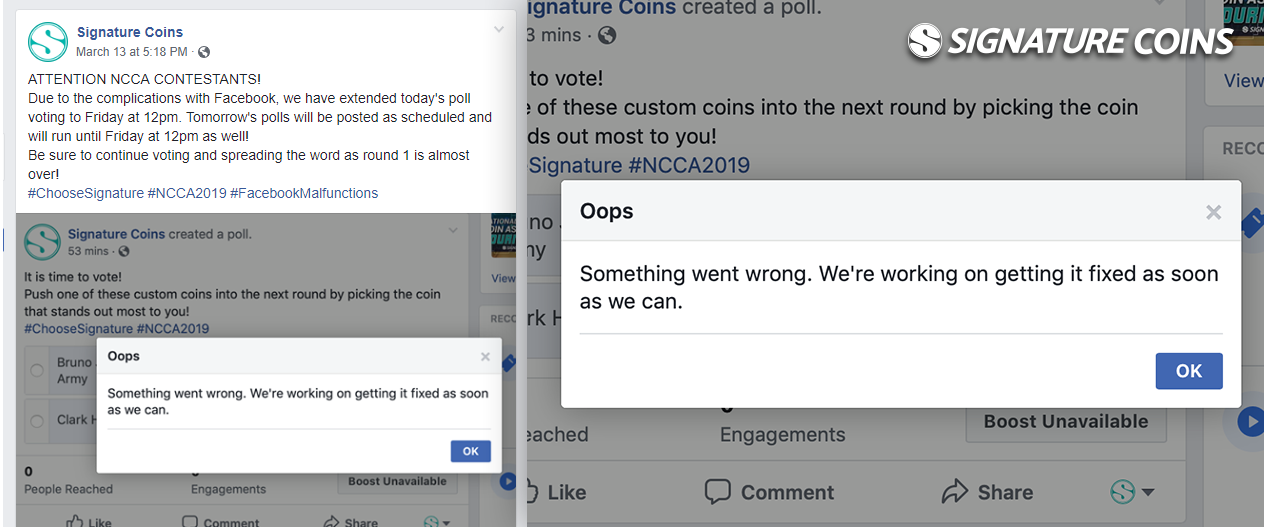
Task: Click the globe privacy icon beside March 13 timestamp
Action: [x=204, y=52]
